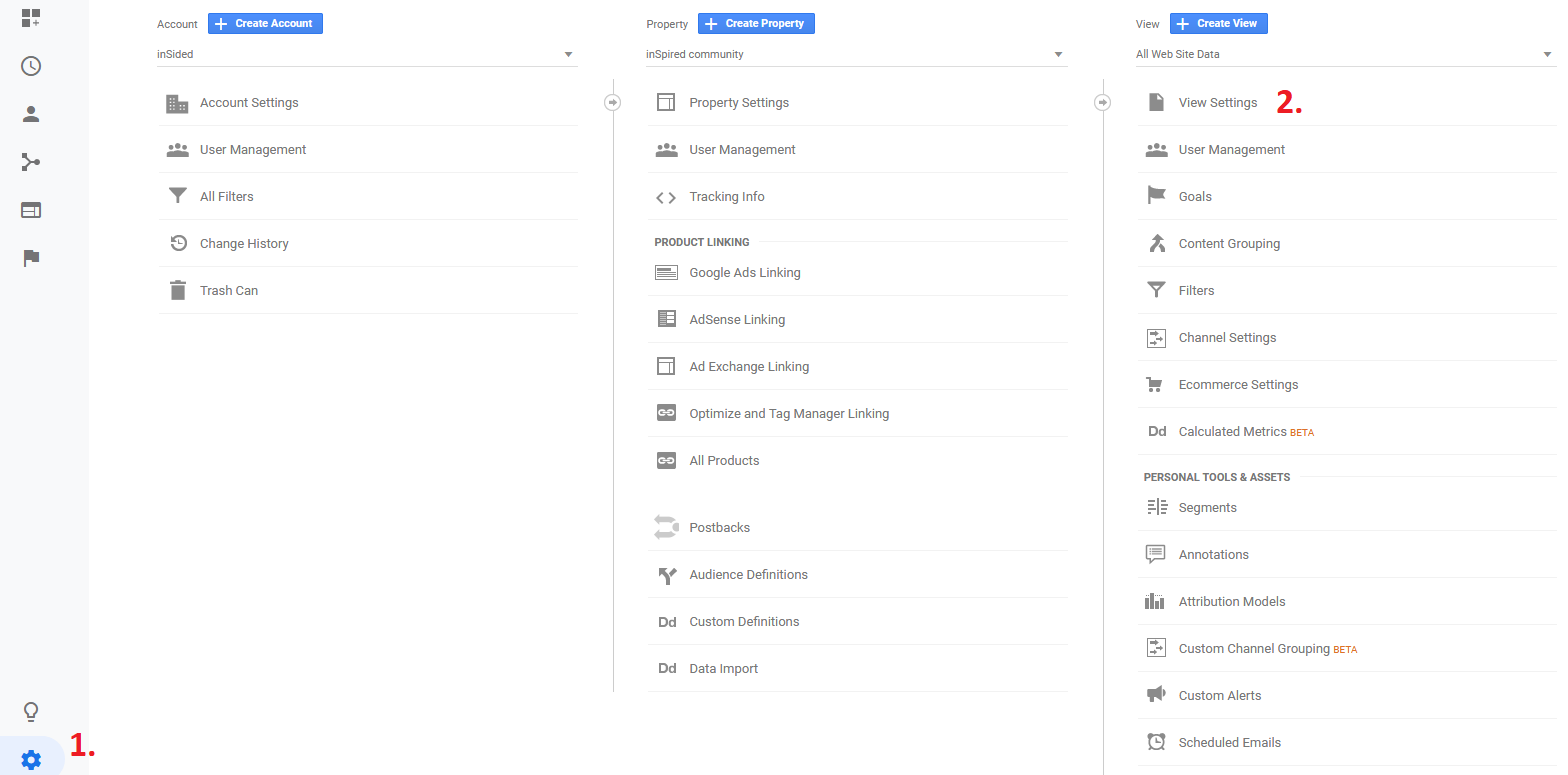Viewport: 1568px width, 775px height.
Task: Open Conversions flag icon in sidebar
Action: pos(31,258)
